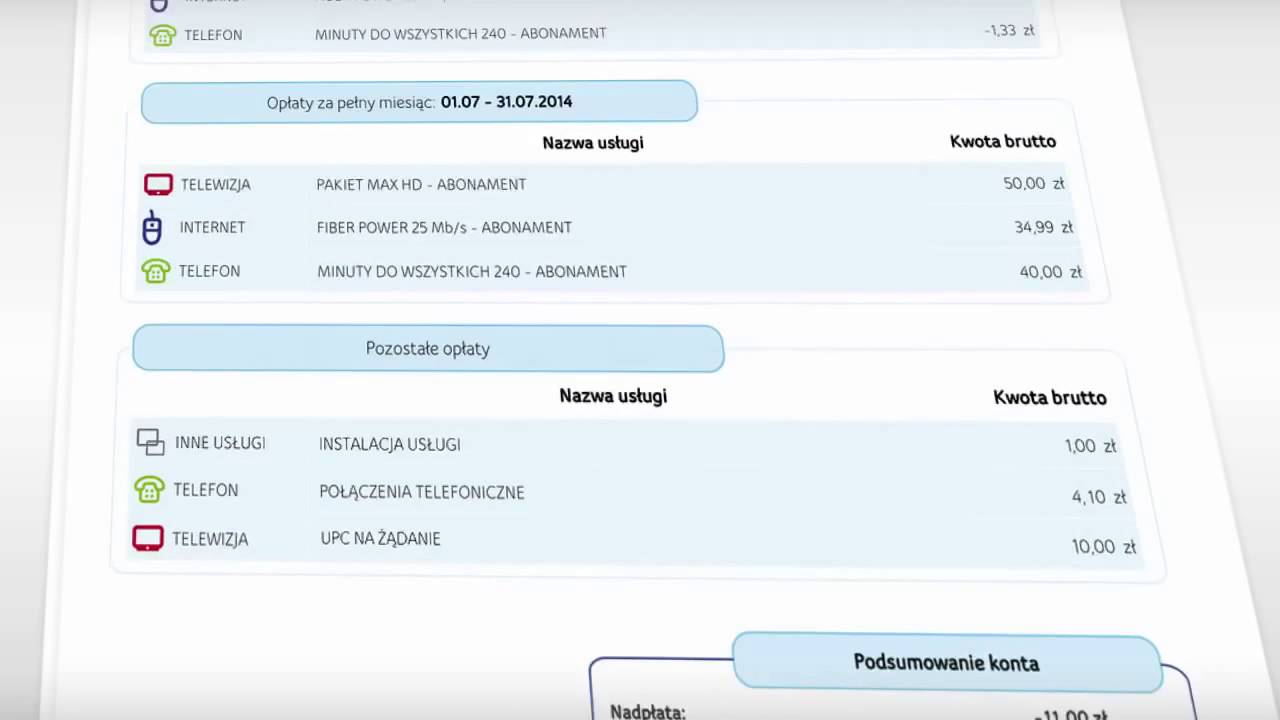Click the blue mouse icon beside FIBER POWER 25 Mb/s

(x=152, y=228)
